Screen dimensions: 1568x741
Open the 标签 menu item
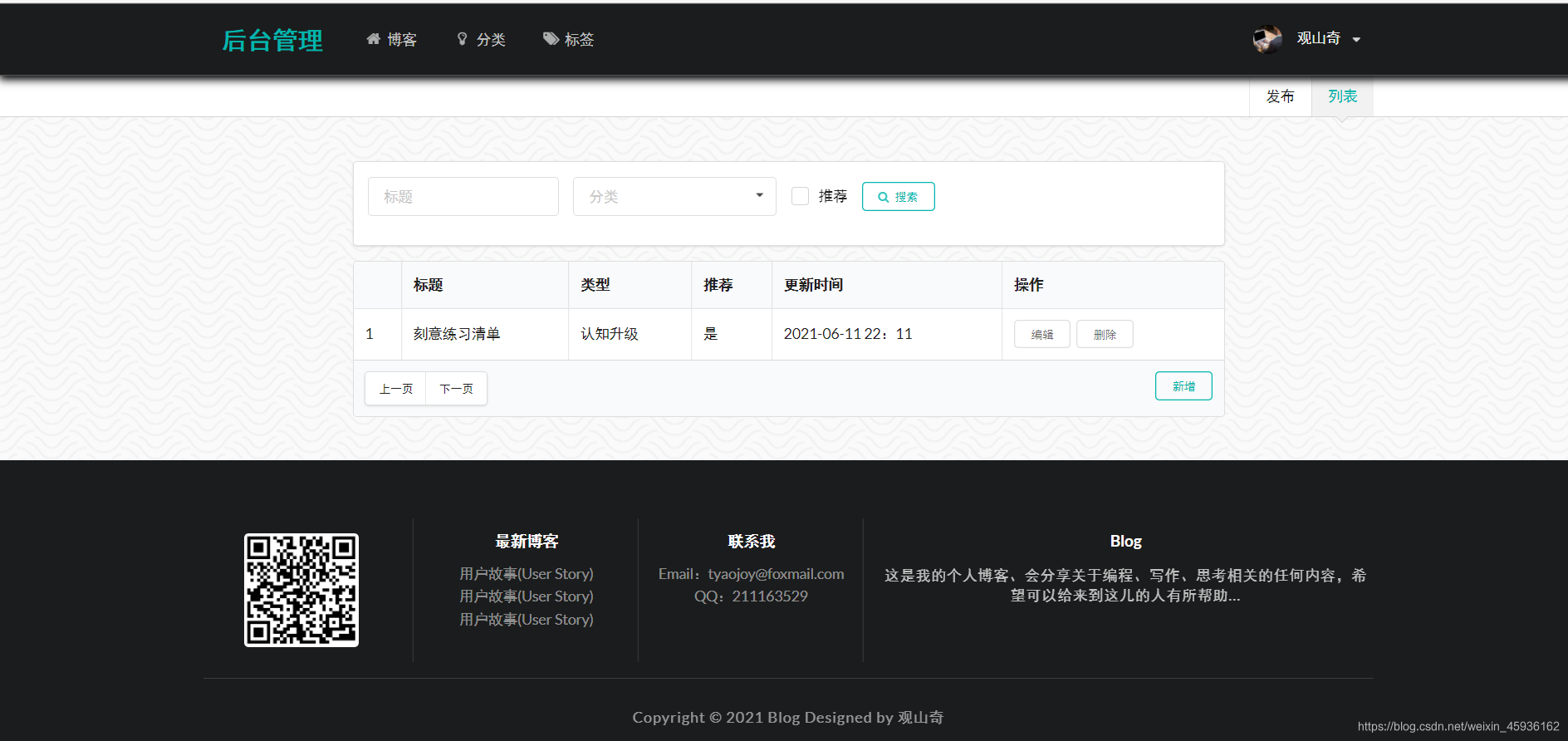click(x=569, y=39)
